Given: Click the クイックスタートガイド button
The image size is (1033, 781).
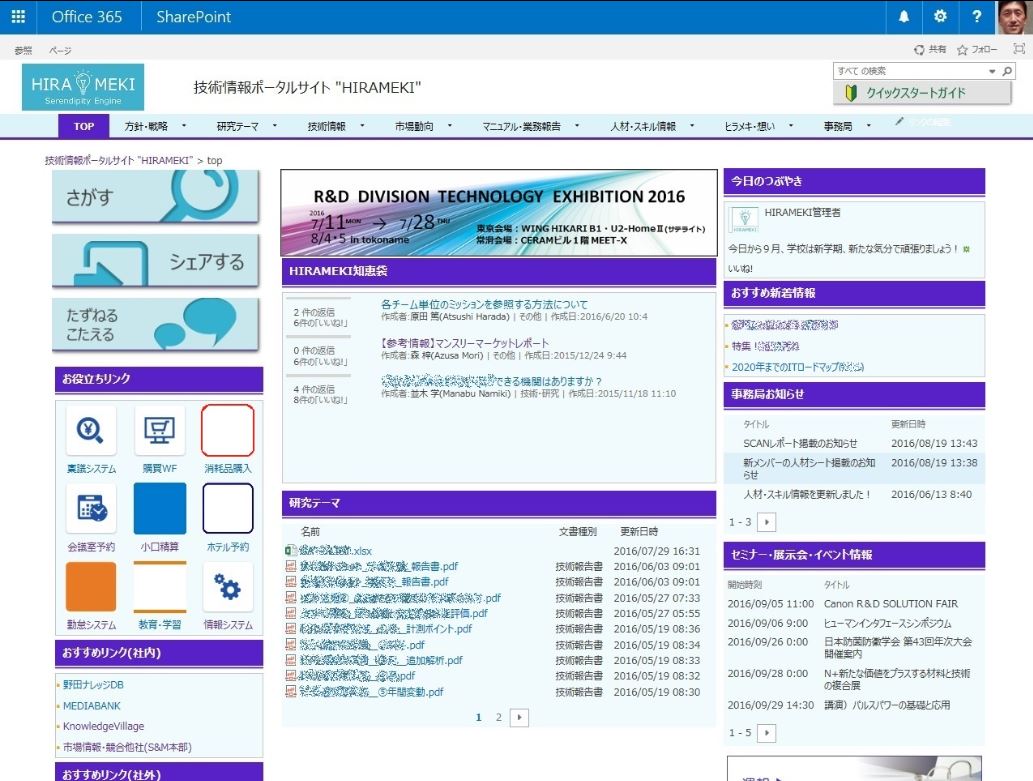Looking at the screenshot, I should 922,93.
